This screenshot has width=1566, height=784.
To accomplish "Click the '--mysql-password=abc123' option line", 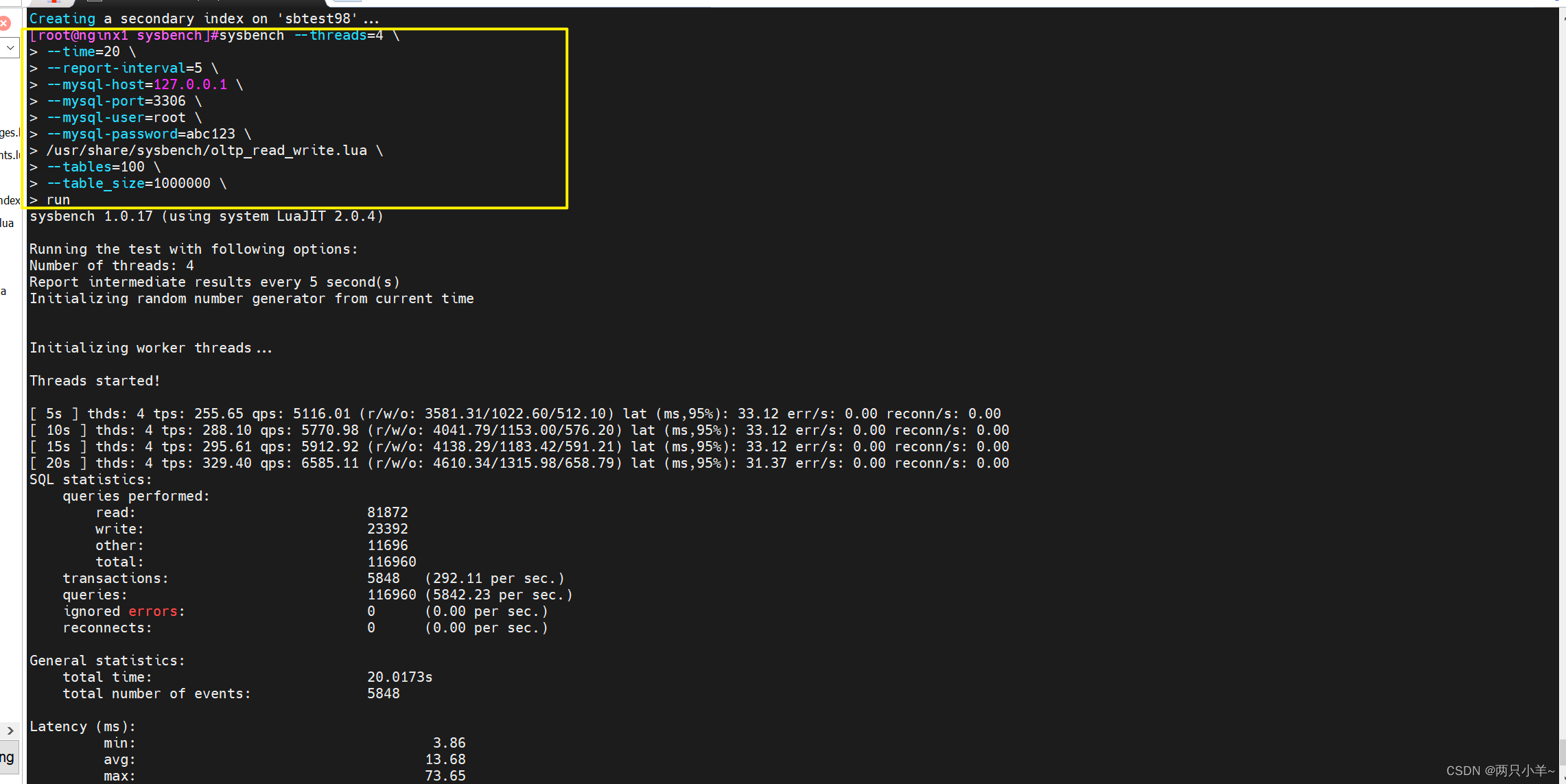I will pos(141,134).
